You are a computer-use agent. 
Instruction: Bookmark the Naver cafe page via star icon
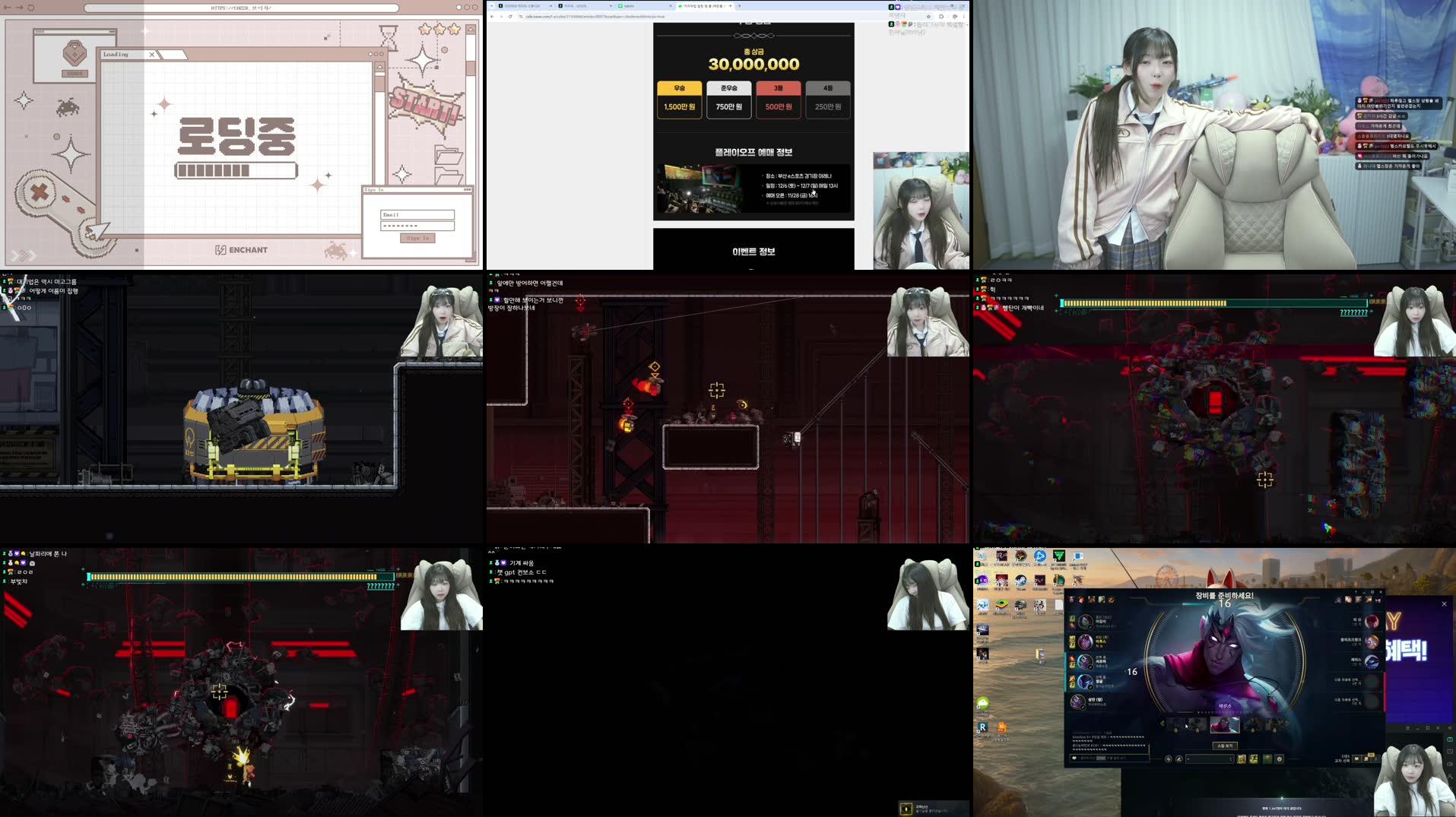(928, 17)
